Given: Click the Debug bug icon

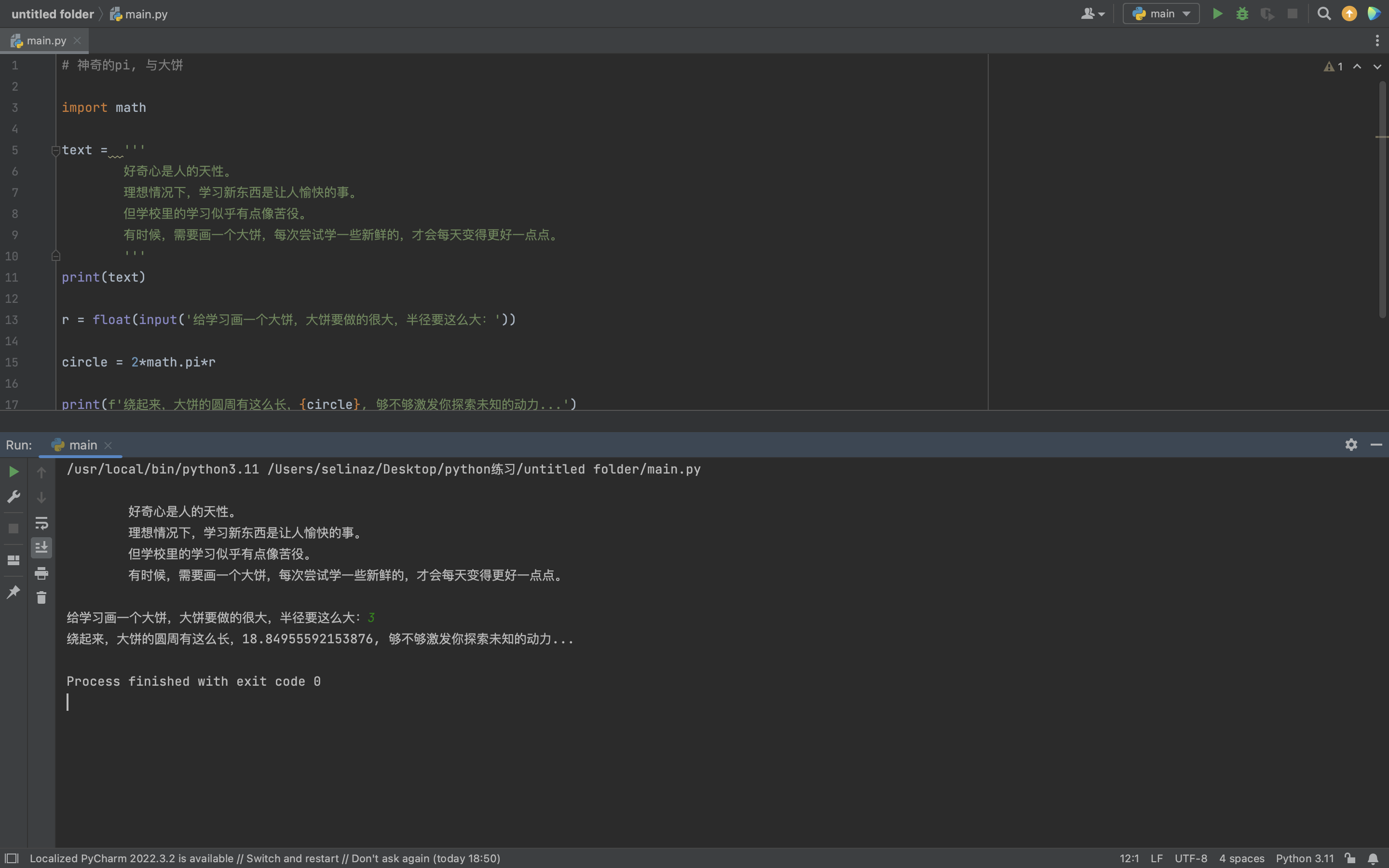Looking at the screenshot, I should tap(1242, 14).
